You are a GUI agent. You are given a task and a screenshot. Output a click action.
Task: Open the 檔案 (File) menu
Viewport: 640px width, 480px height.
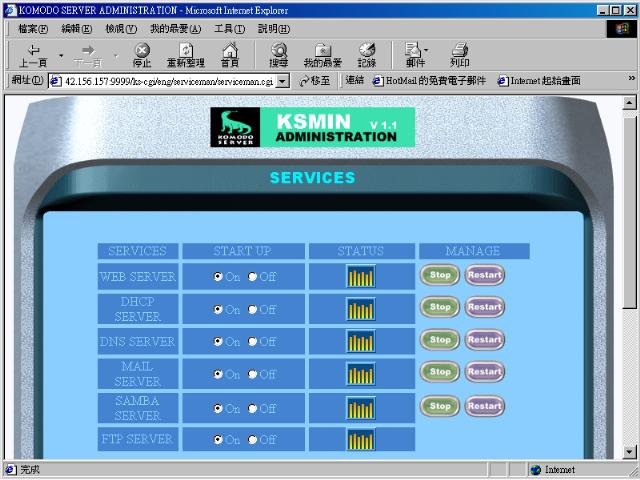coord(32,28)
